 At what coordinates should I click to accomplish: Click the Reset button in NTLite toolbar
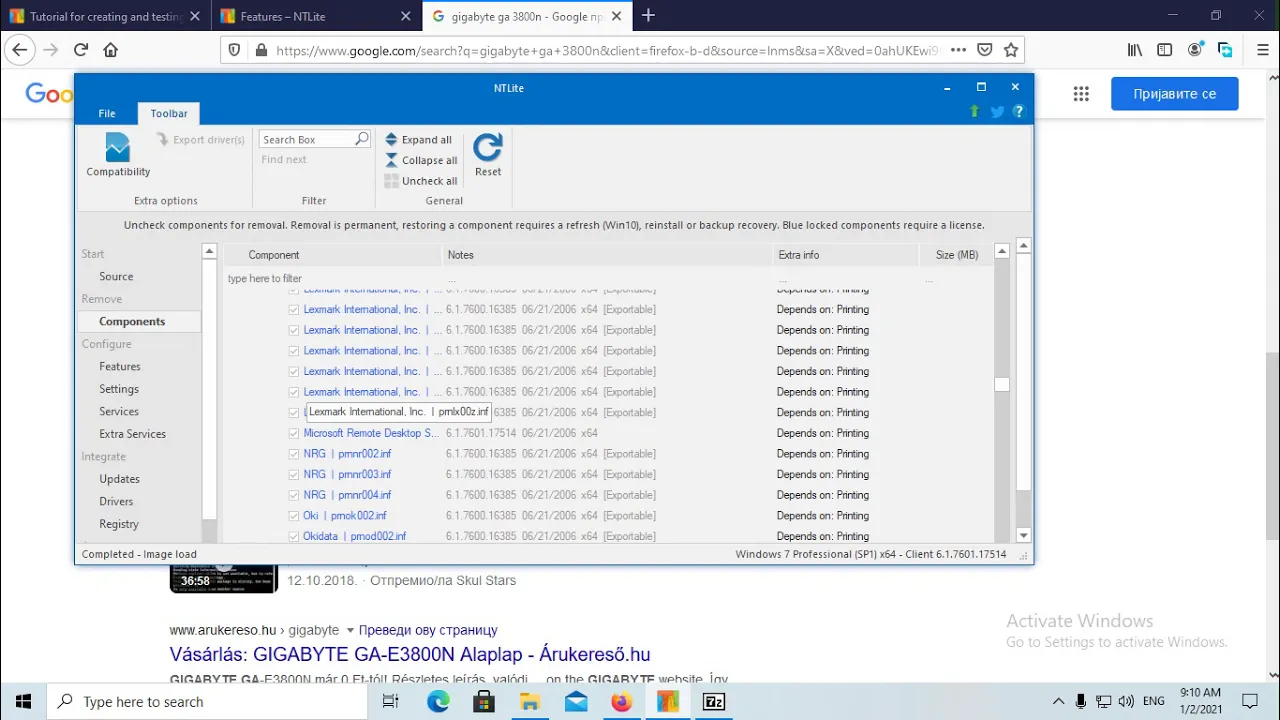click(x=488, y=155)
